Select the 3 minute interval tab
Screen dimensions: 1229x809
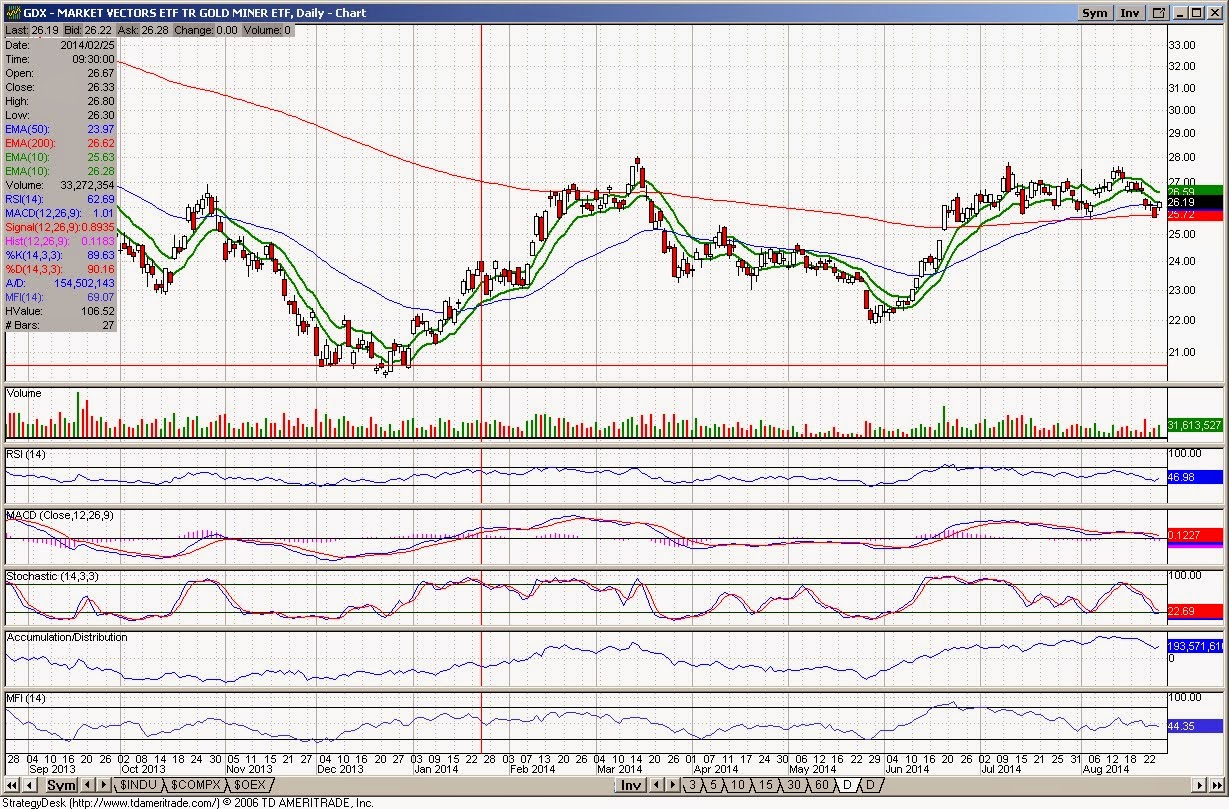click(692, 785)
